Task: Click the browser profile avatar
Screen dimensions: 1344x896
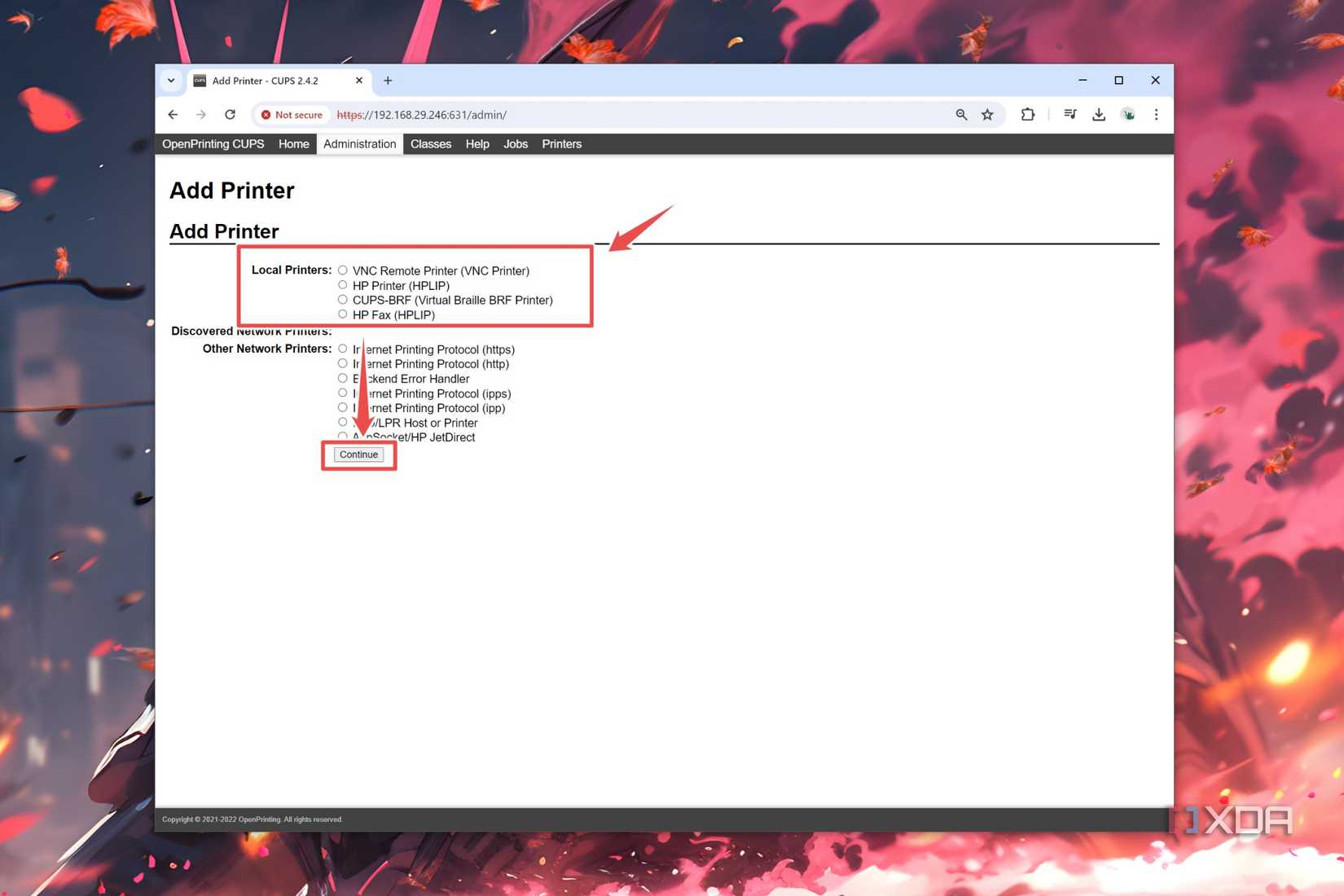Action: click(x=1128, y=114)
